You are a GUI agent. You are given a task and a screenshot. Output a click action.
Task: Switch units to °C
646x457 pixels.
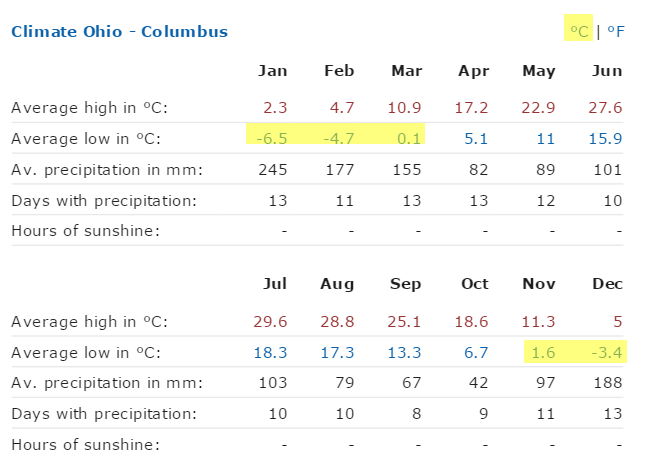[579, 31]
